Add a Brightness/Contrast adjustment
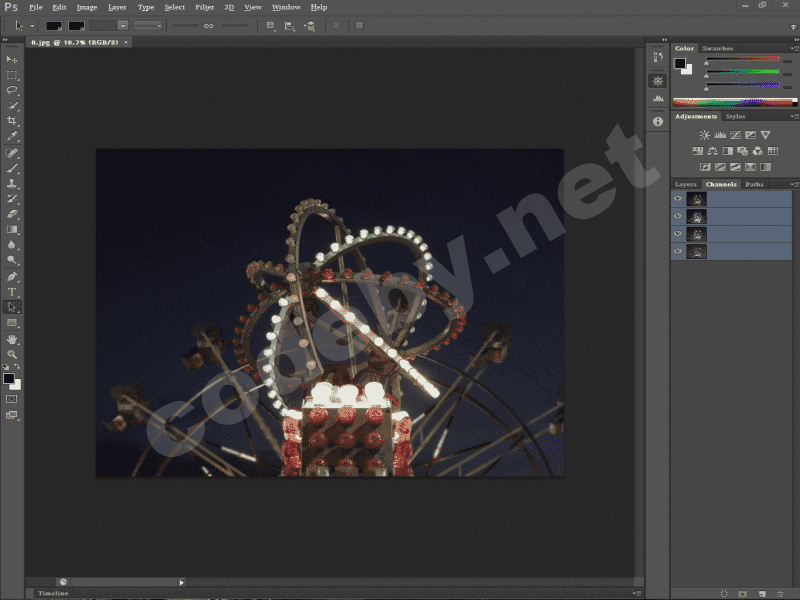 tap(704, 135)
